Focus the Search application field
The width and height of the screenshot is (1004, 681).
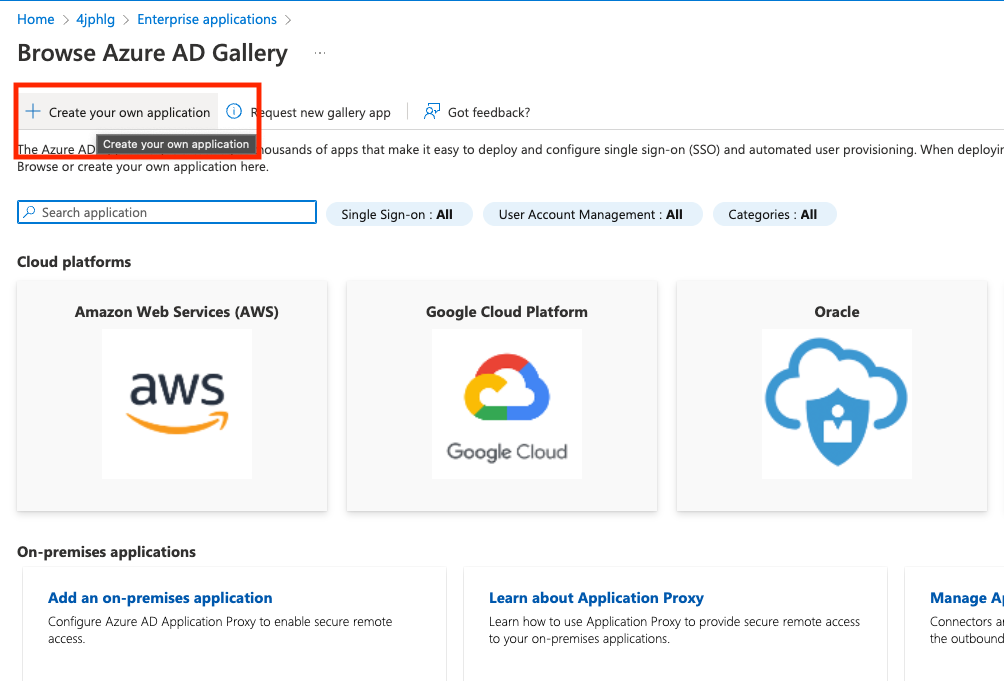[166, 212]
